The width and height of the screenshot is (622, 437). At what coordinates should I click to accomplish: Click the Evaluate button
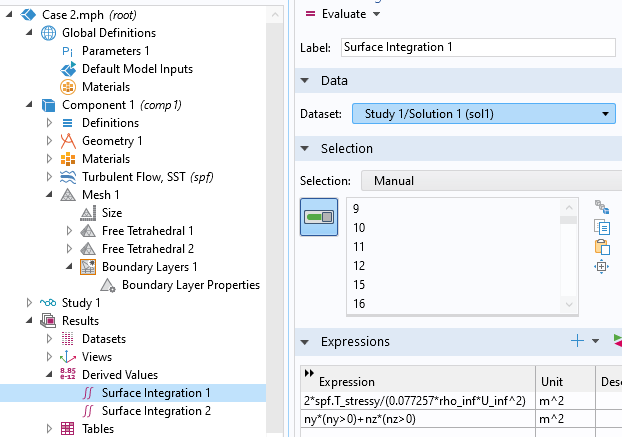(x=345, y=13)
